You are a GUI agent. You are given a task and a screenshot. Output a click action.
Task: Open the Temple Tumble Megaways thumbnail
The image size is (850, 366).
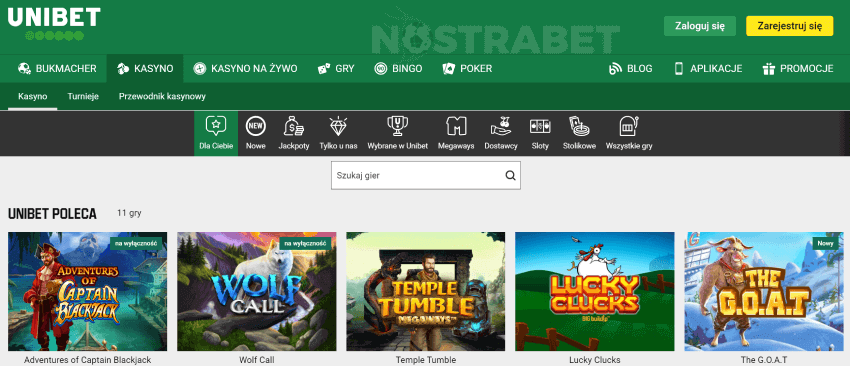click(x=426, y=292)
